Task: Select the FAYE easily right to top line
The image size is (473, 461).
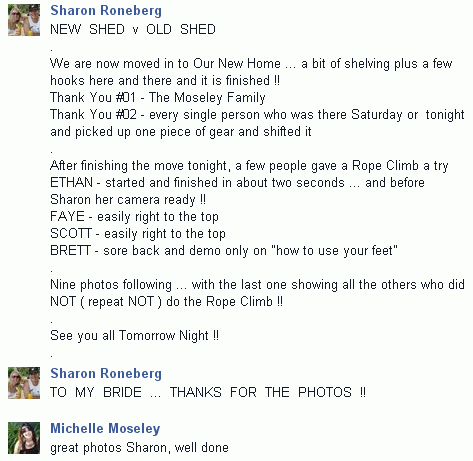Action: [134, 217]
